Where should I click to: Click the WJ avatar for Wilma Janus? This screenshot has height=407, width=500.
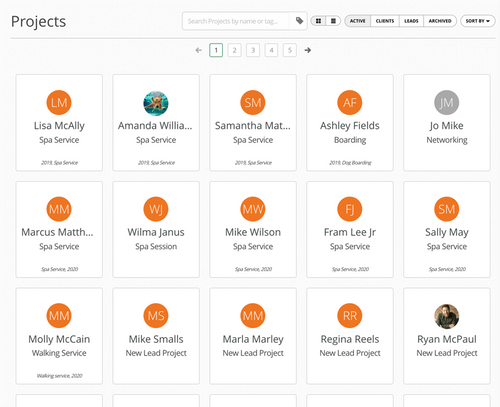tap(156, 209)
